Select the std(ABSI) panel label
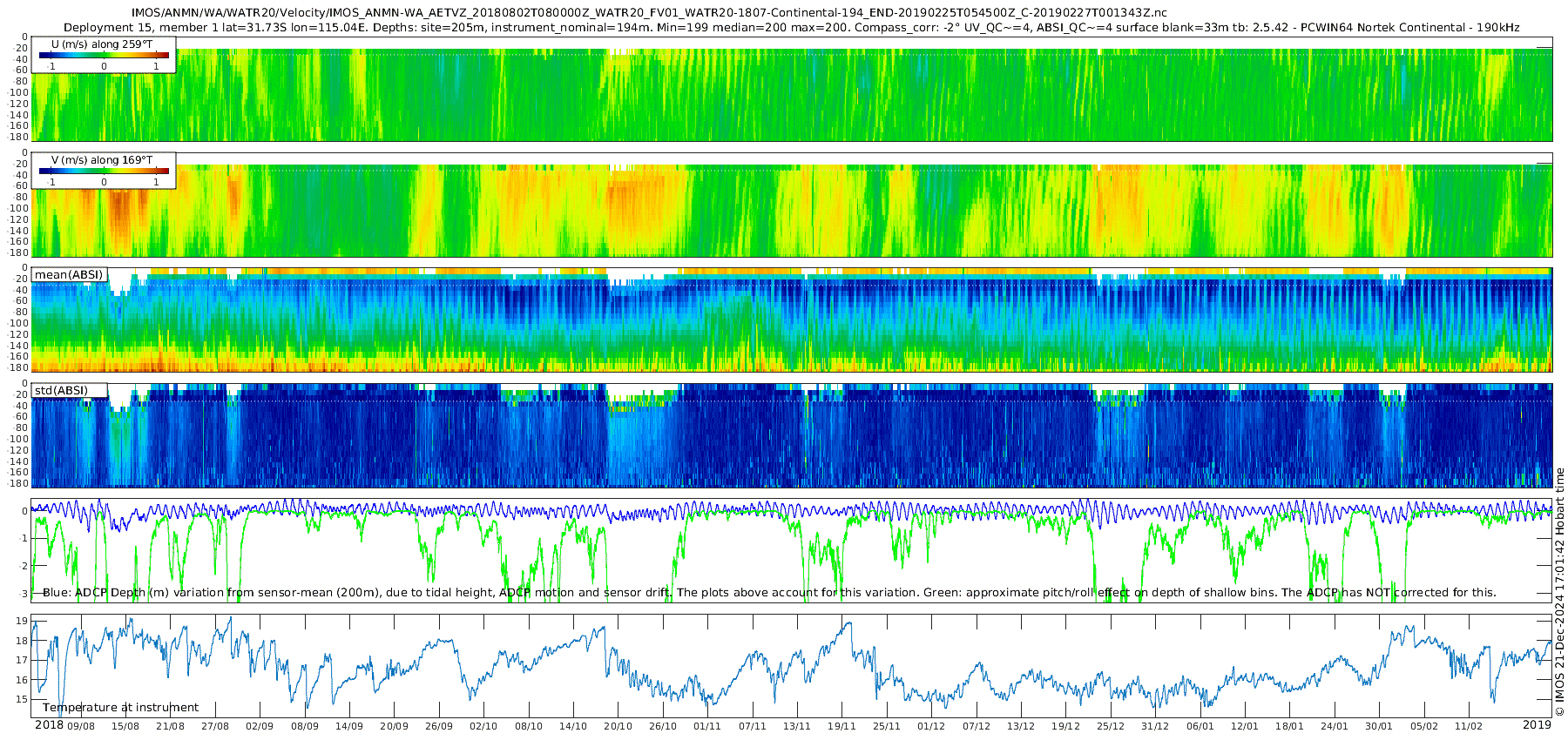1568x740 pixels. (61, 391)
